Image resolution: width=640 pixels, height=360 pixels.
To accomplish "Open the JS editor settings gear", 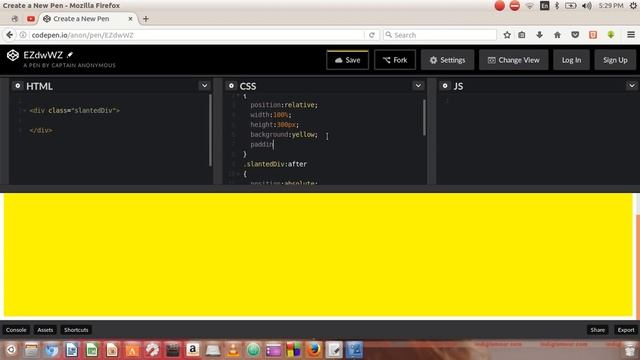I will (445, 86).
